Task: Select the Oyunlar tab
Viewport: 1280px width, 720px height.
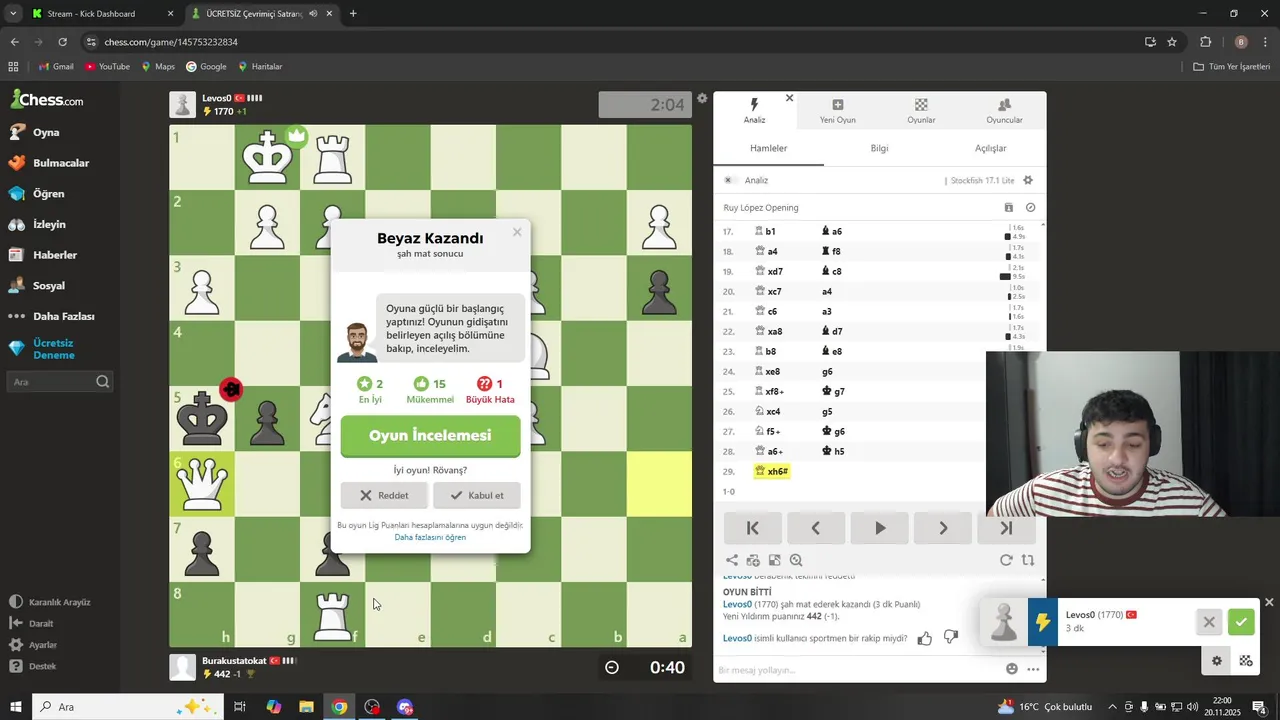Action: coord(921,110)
